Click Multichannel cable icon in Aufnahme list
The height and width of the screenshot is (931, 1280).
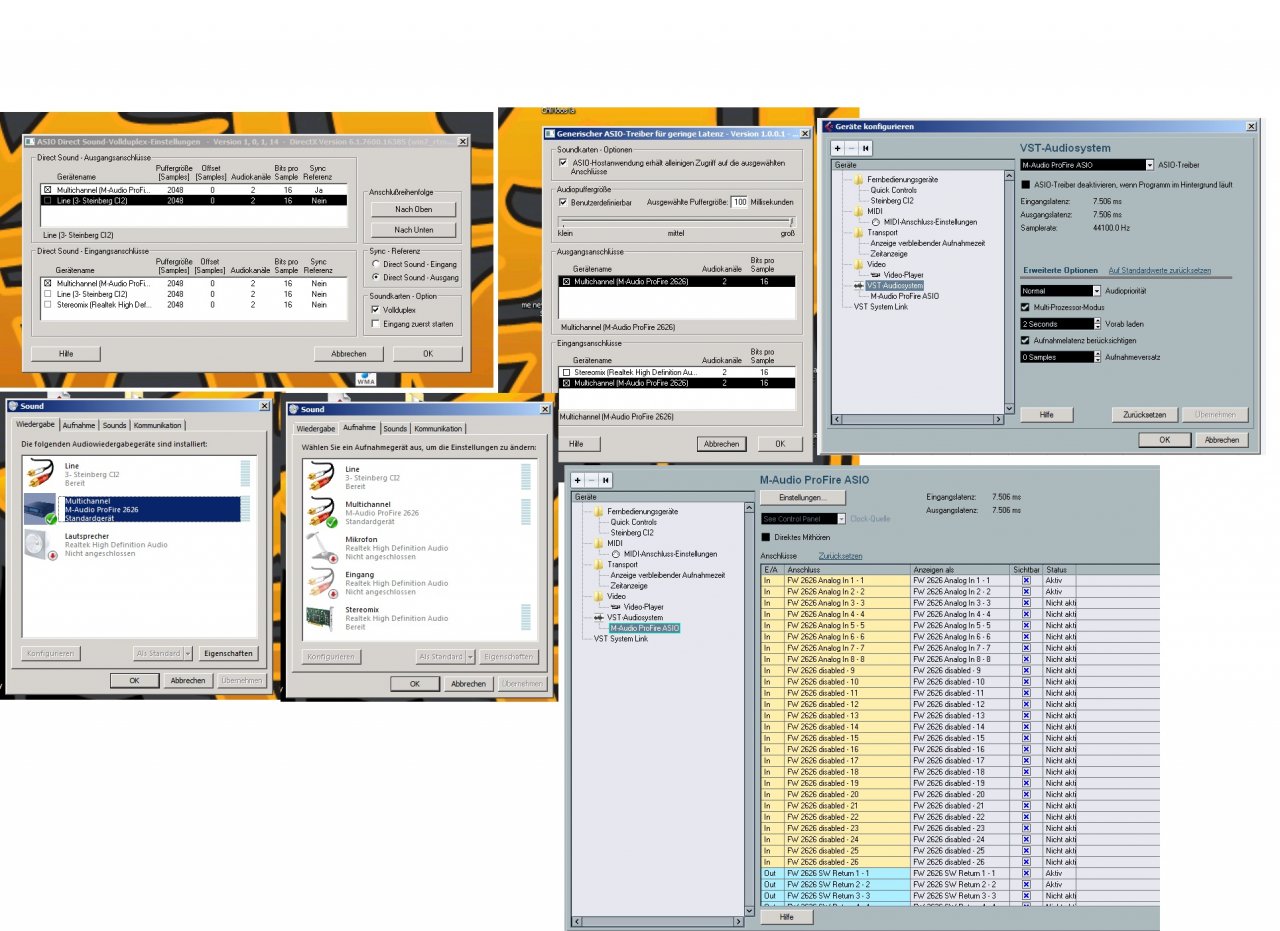(x=323, y=512)
